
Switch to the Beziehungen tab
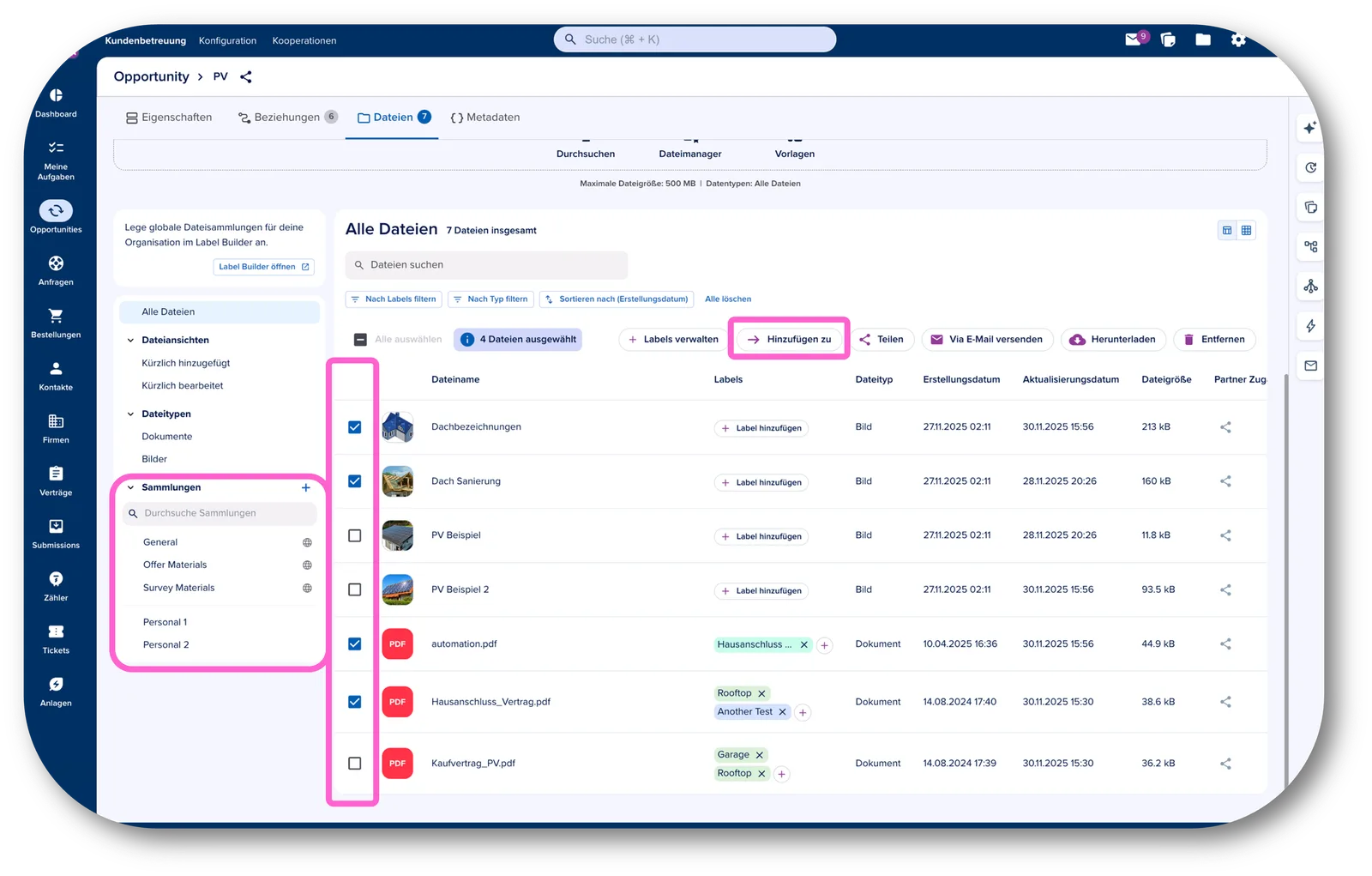coord(287,118)
